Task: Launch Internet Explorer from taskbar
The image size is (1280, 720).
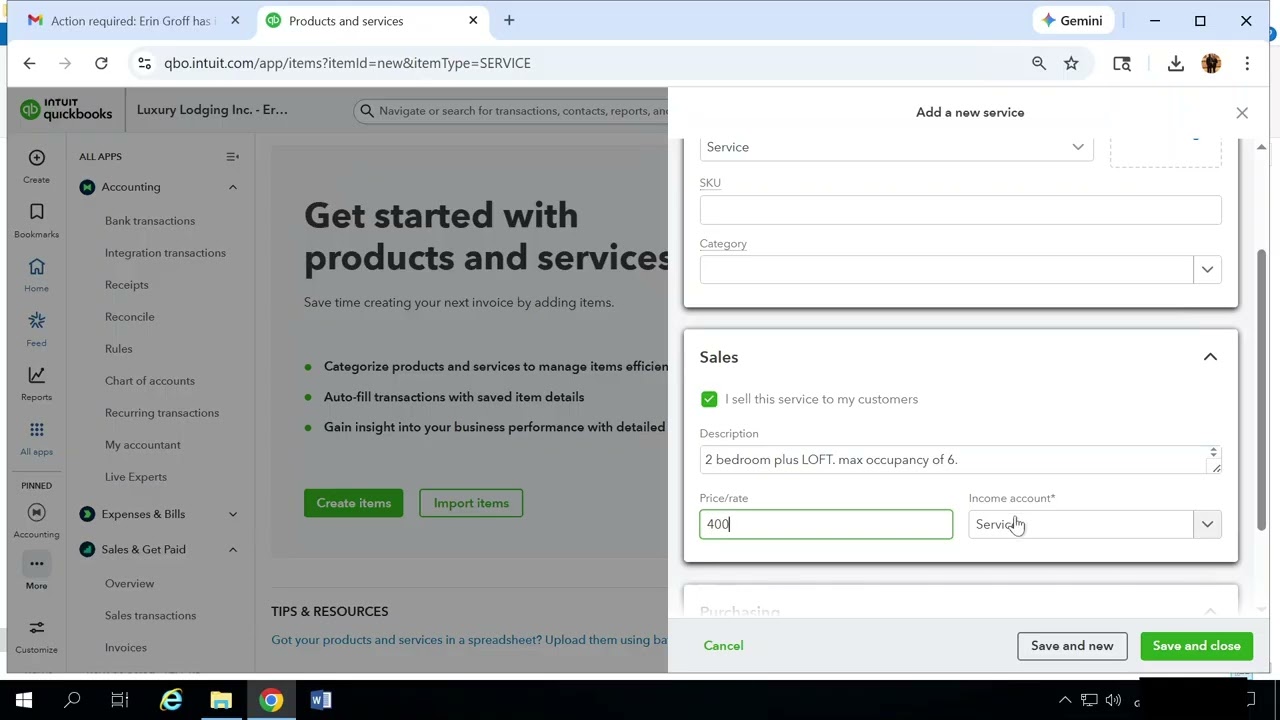Action: pos(171,700)
